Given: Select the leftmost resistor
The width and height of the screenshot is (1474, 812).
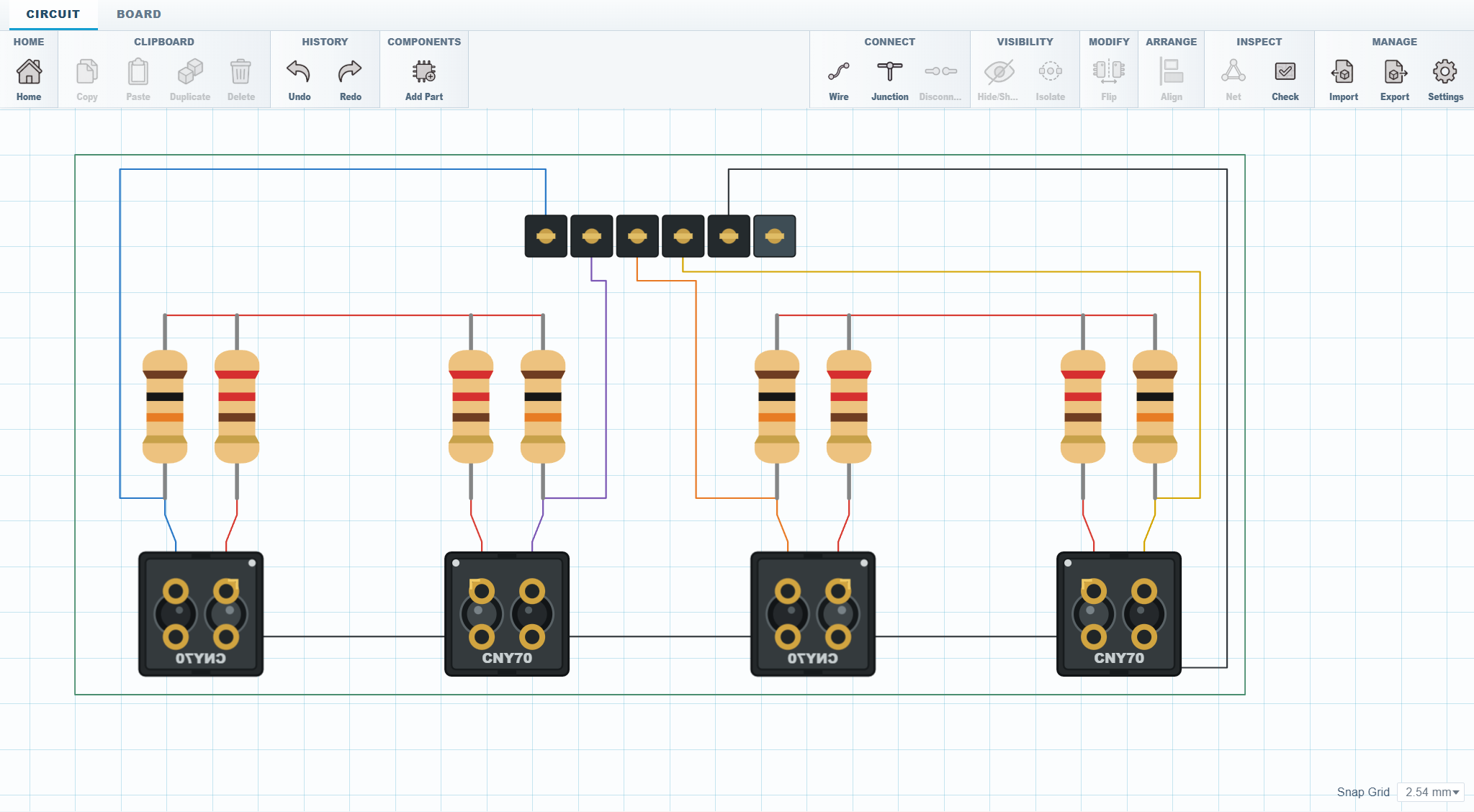Looking at the screenshot, I should (165, 407).
